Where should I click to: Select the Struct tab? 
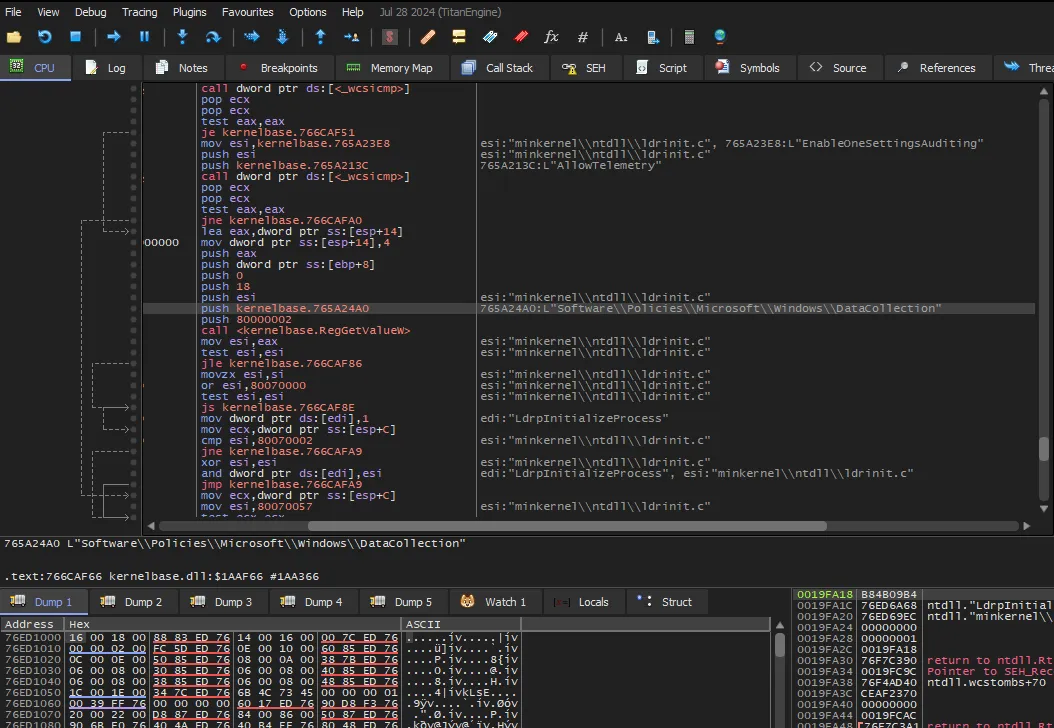click(x=665, y=602)
